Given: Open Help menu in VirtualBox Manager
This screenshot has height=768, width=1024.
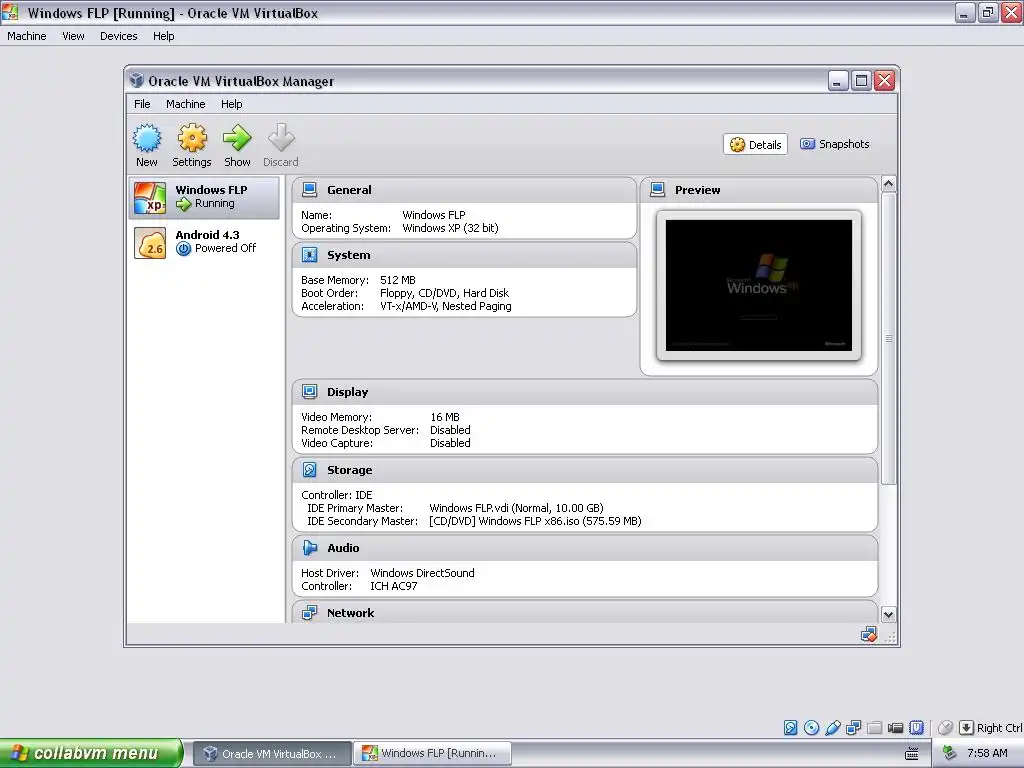Looking at the screenshot, I should (x=231, y=104).
